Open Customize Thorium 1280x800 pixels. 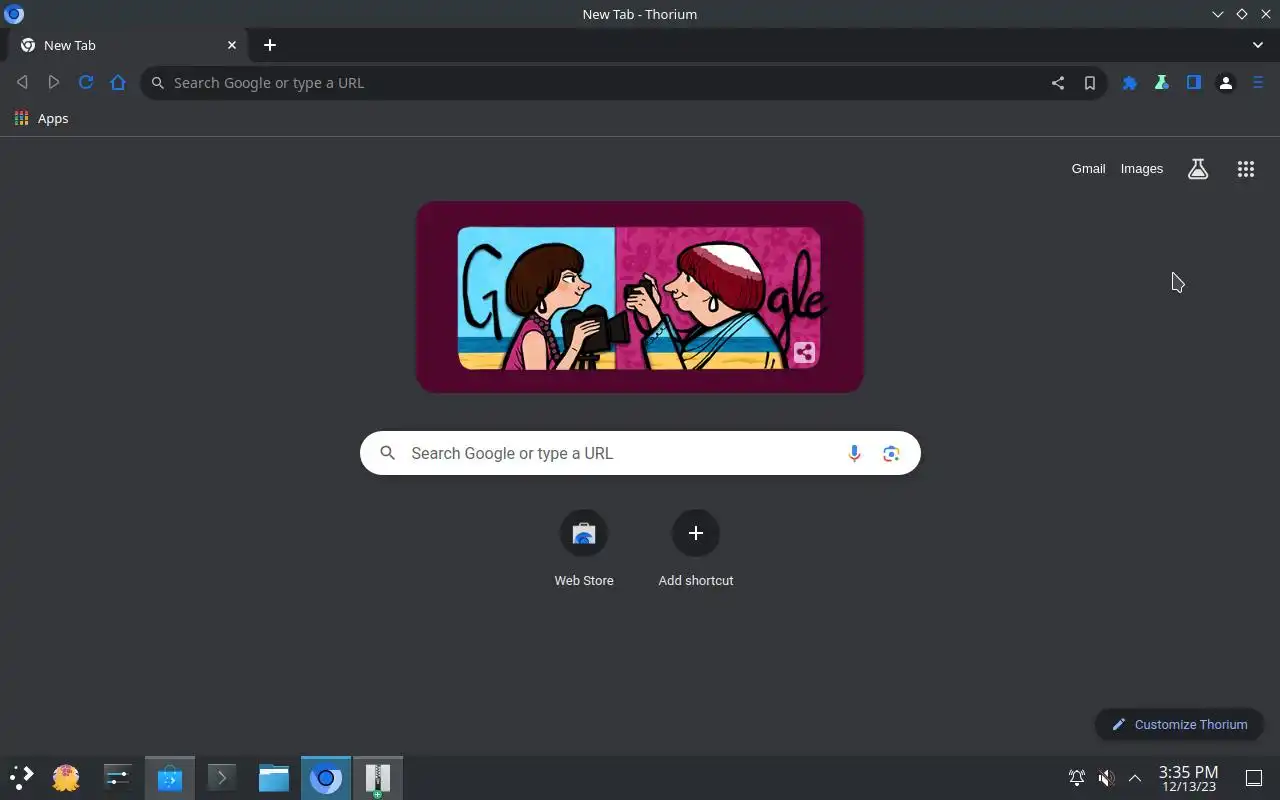(1180, 724)
